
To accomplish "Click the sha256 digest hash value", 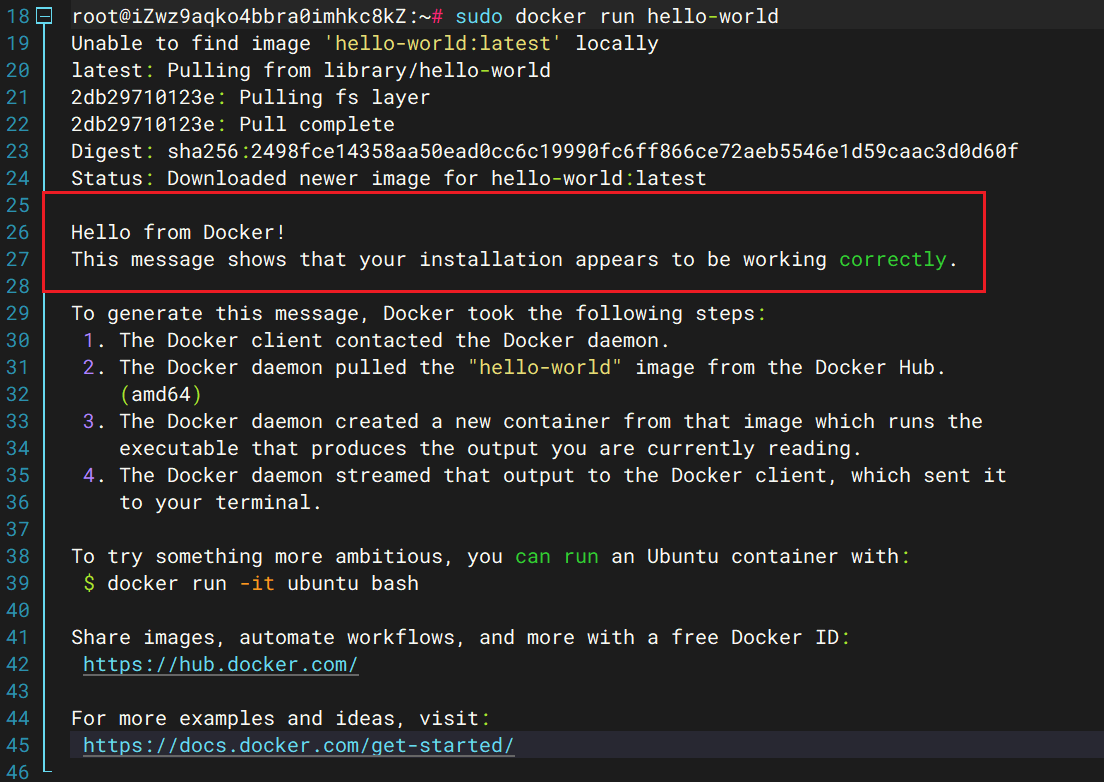I will [x=635, y=151].
